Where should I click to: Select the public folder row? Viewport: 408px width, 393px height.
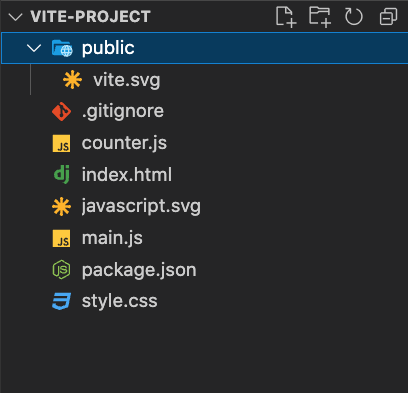tap(205, 48)
